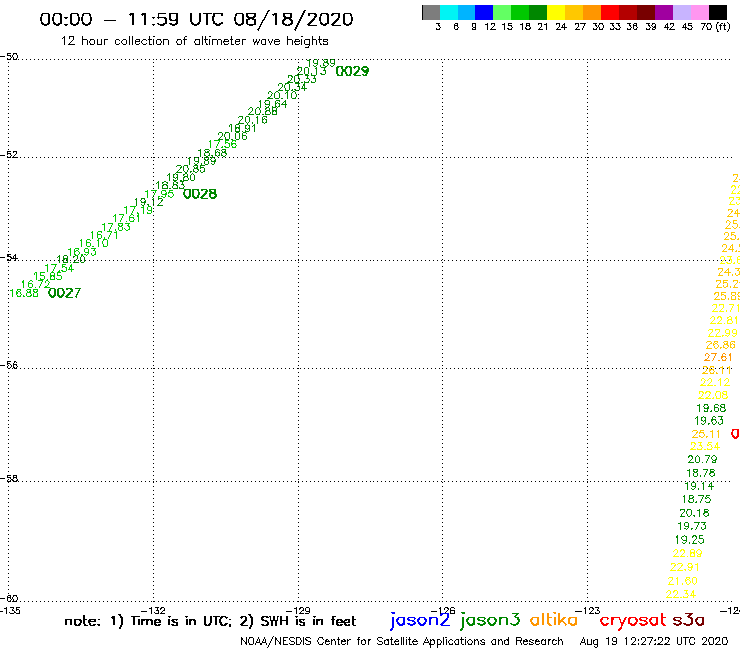Click the '70 (ft)' legend label
Viewport: 740px width, 650px height.
(x=715, y=26)
